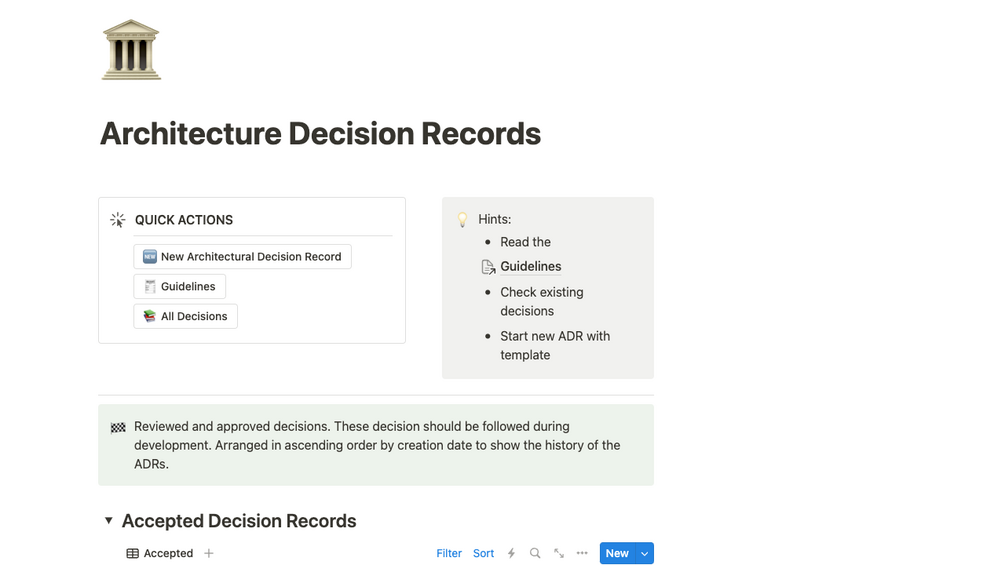1005x565 pixels.
Task: Select the Accepted table view tab
Action: (x=159, y=553)
